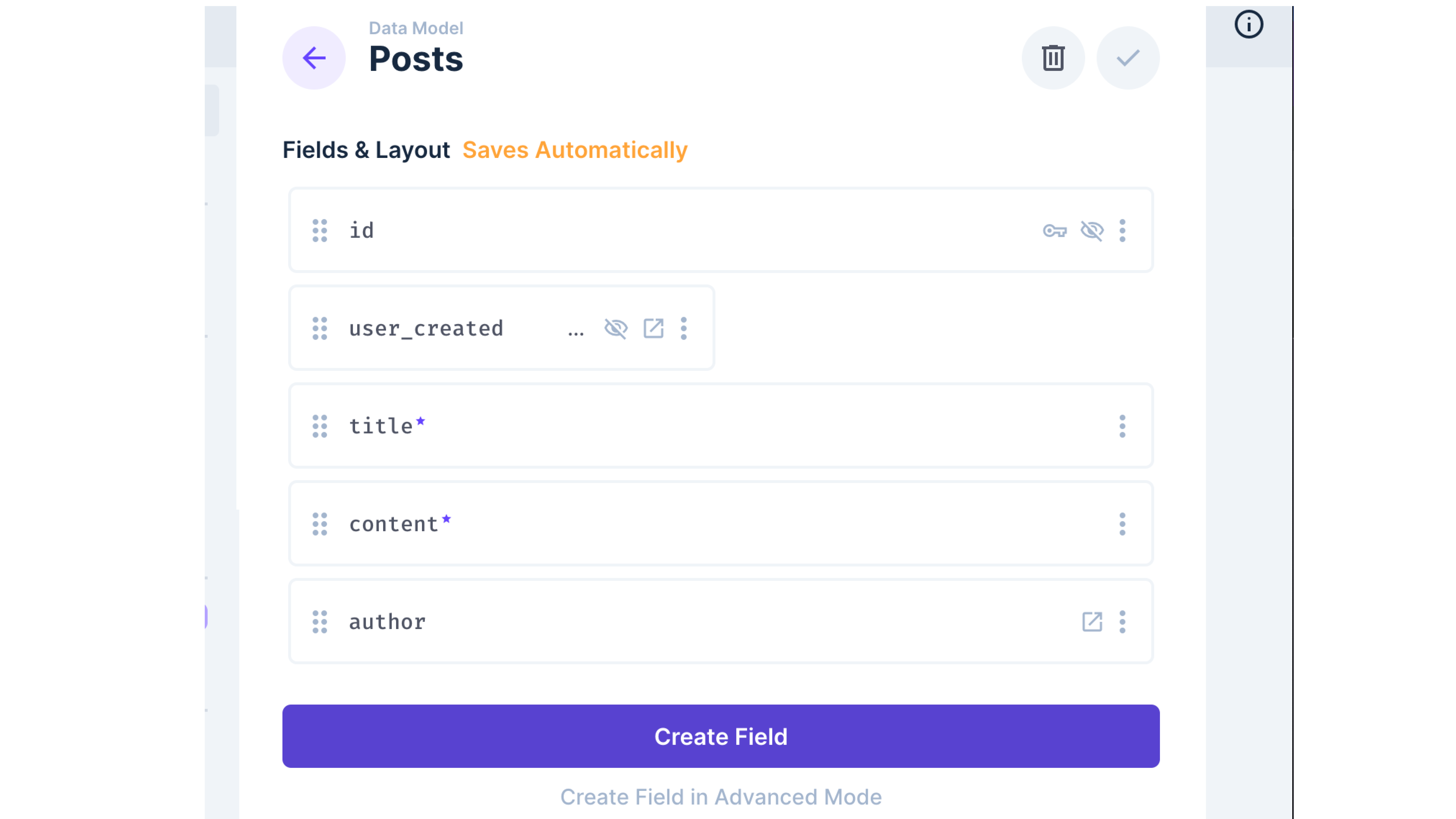Open related collection link on user_created

point(653,328)
